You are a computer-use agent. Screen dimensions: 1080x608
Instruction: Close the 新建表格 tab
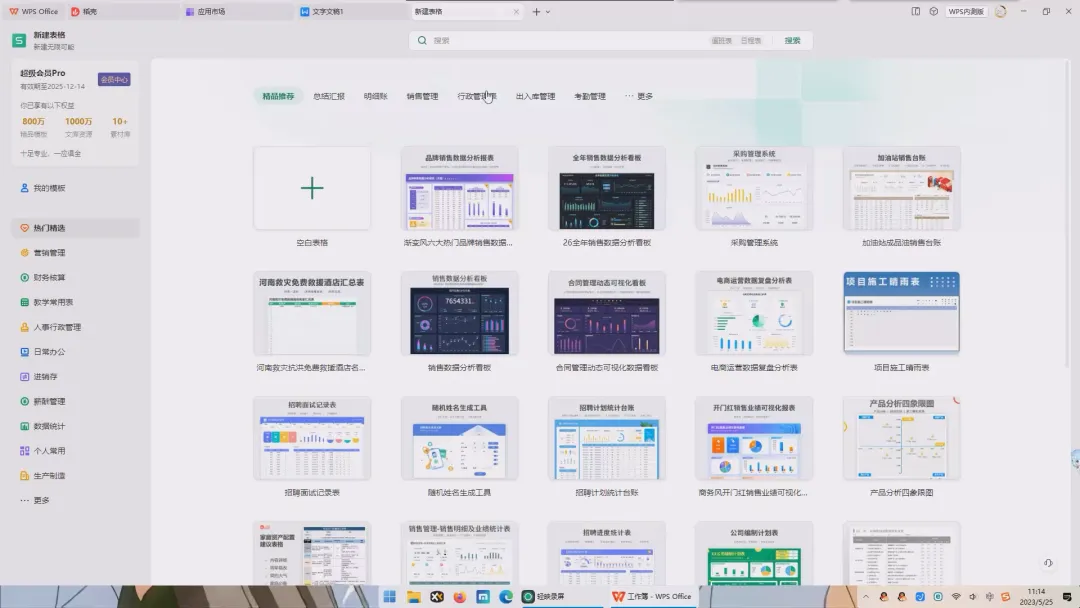pos(516,12)
